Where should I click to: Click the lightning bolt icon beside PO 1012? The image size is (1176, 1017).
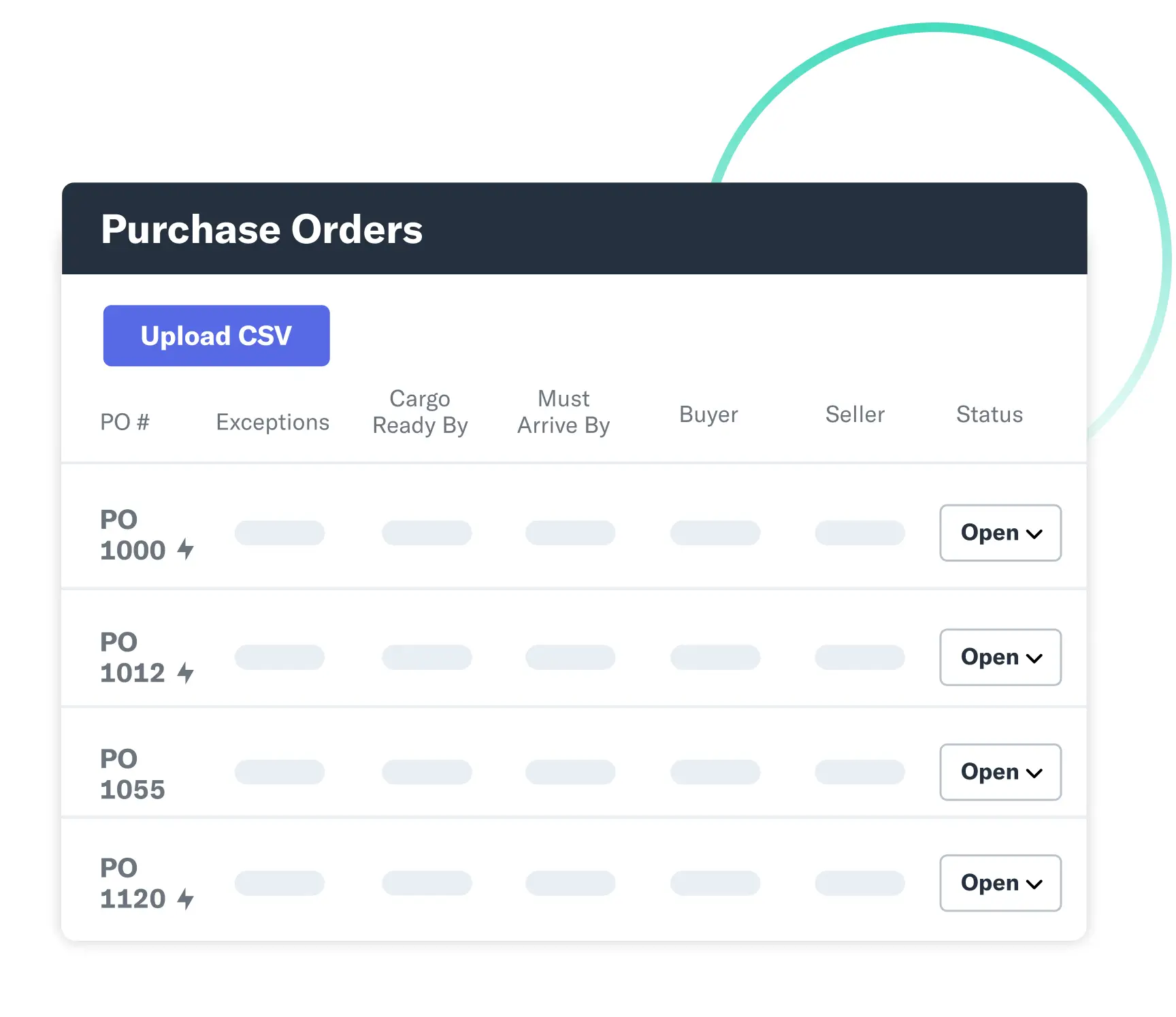point(186,673)
